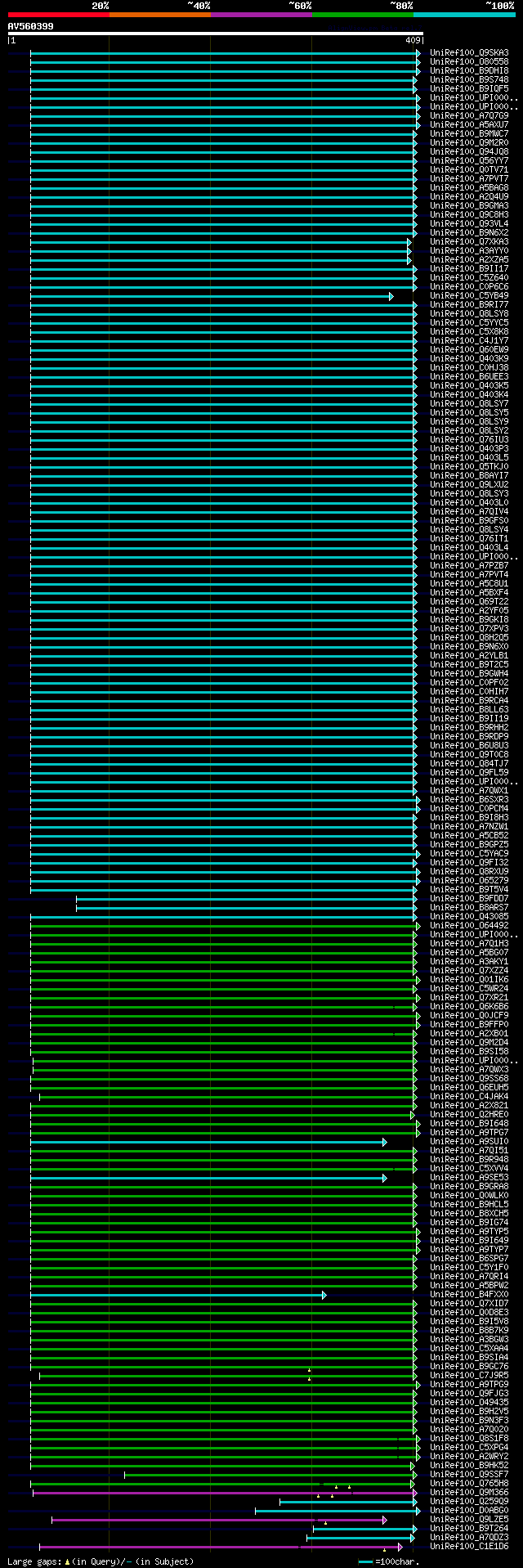
Task: Click the orange ~40% identity legend segment
Action: 159,15
